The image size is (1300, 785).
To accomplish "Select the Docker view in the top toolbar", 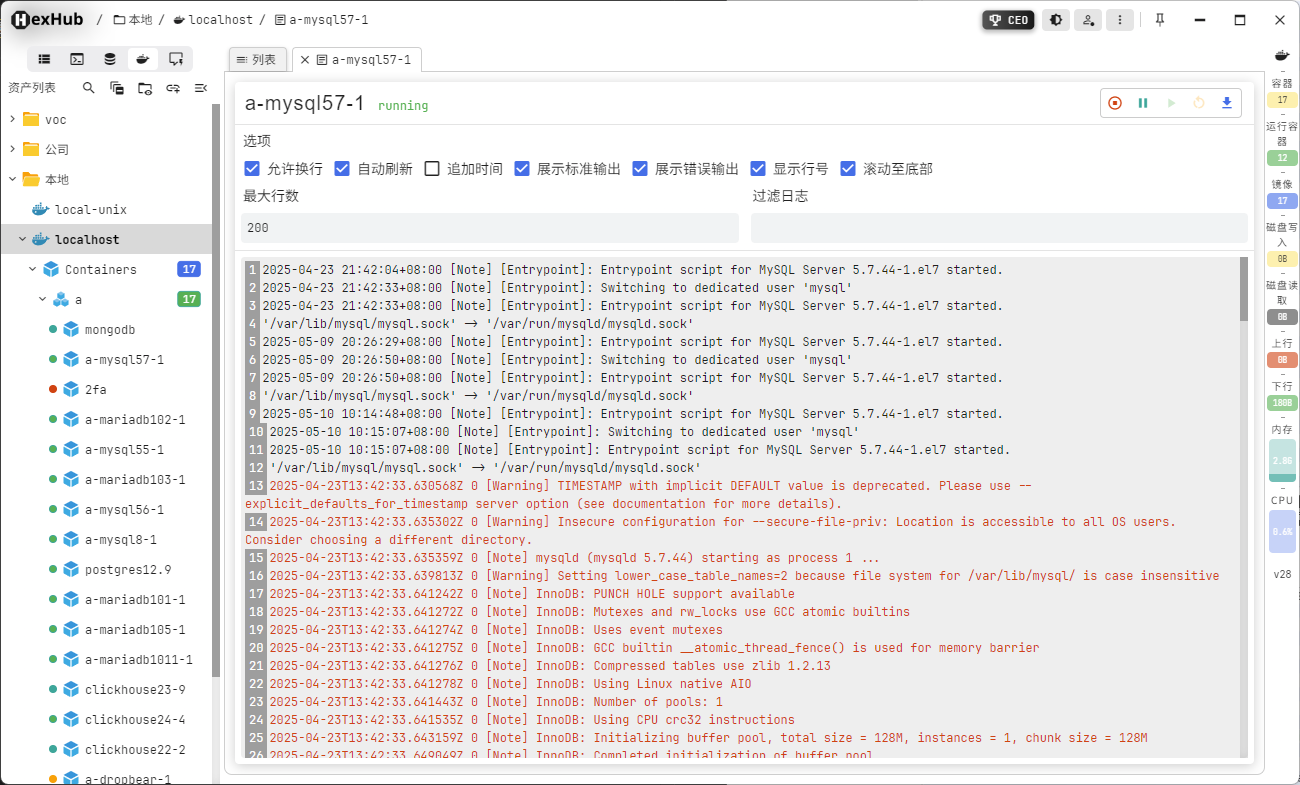I will 142,59.
